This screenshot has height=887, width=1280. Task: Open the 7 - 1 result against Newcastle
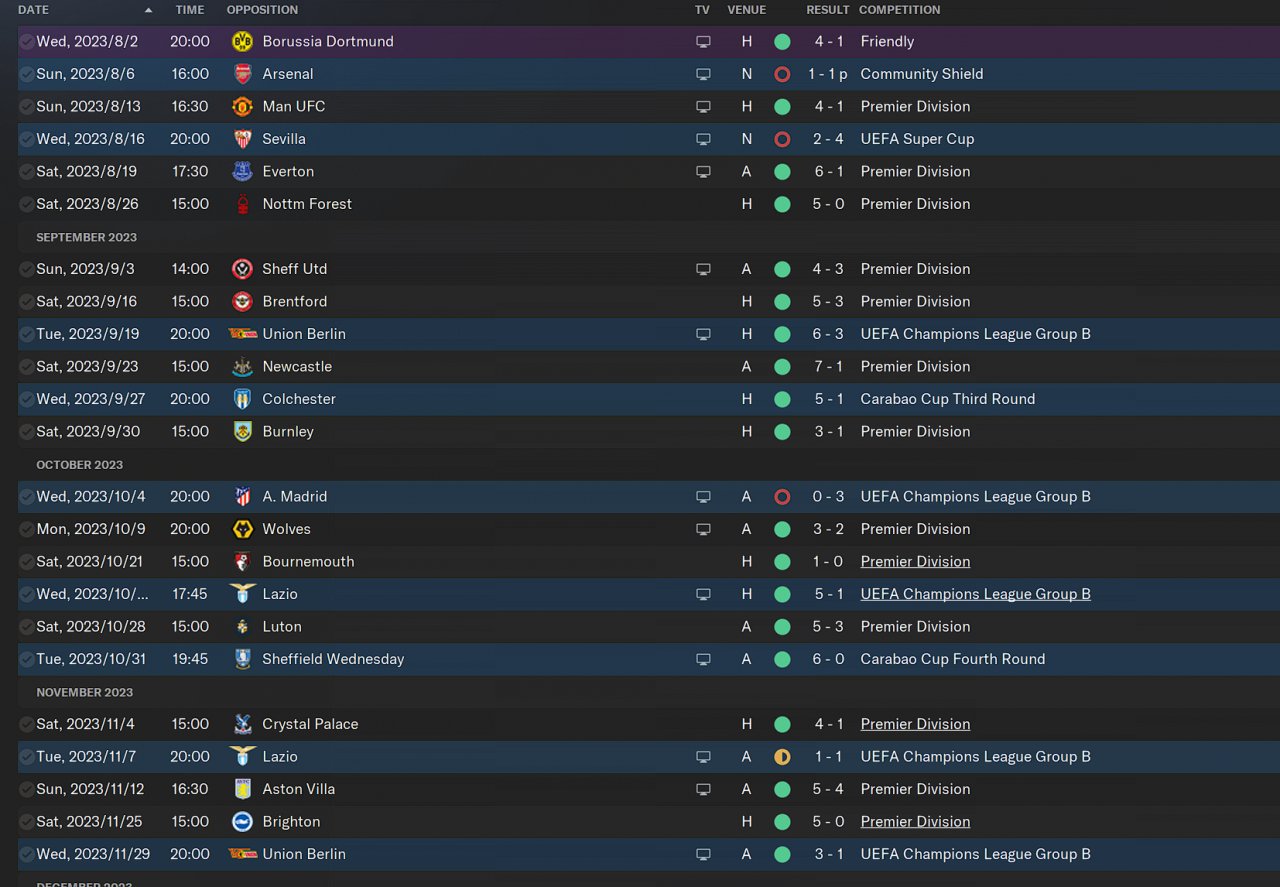827,367
